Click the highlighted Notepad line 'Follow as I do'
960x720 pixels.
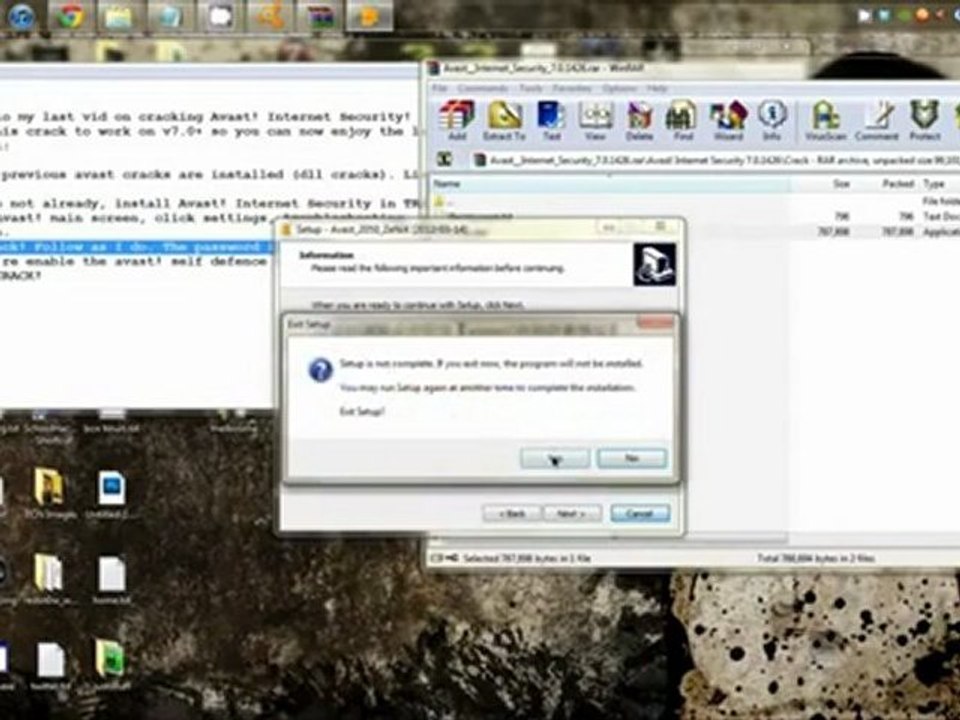[137, 247]
